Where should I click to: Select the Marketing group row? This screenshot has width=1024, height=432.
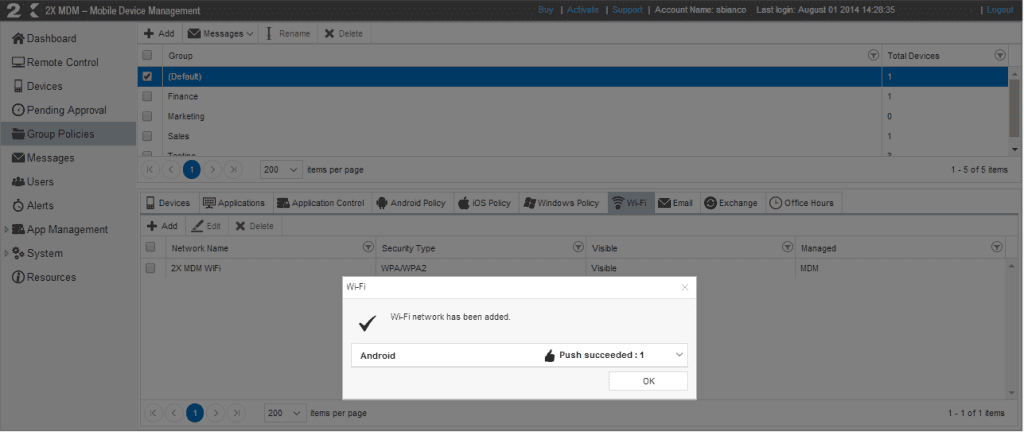tap(573, 116)
